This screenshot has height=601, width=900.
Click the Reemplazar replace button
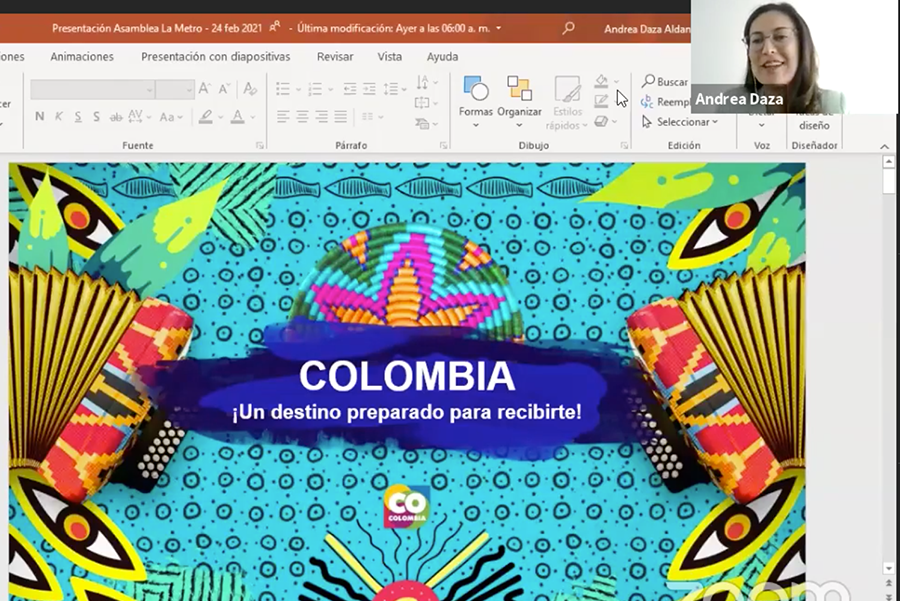tap(666, 102)
